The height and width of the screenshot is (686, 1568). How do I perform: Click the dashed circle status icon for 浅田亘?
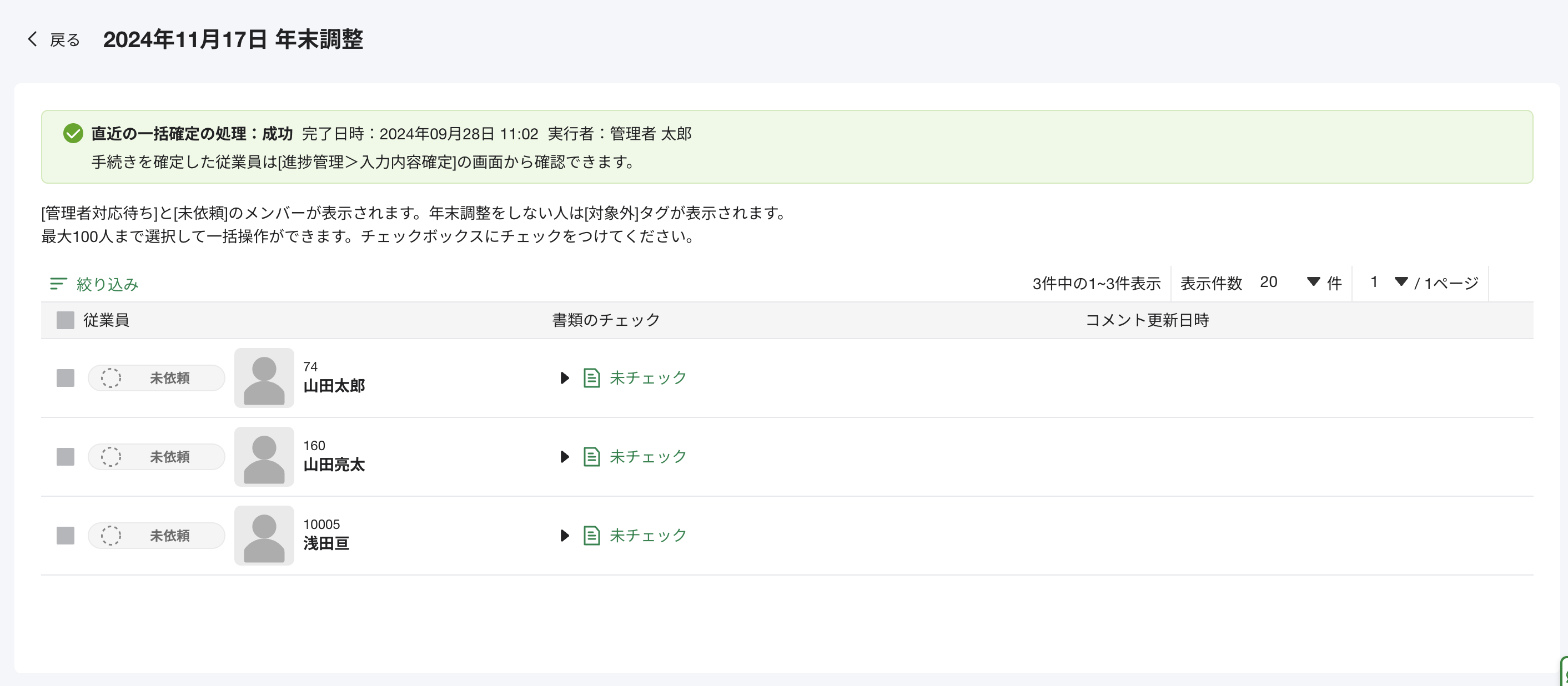[111, 536]
